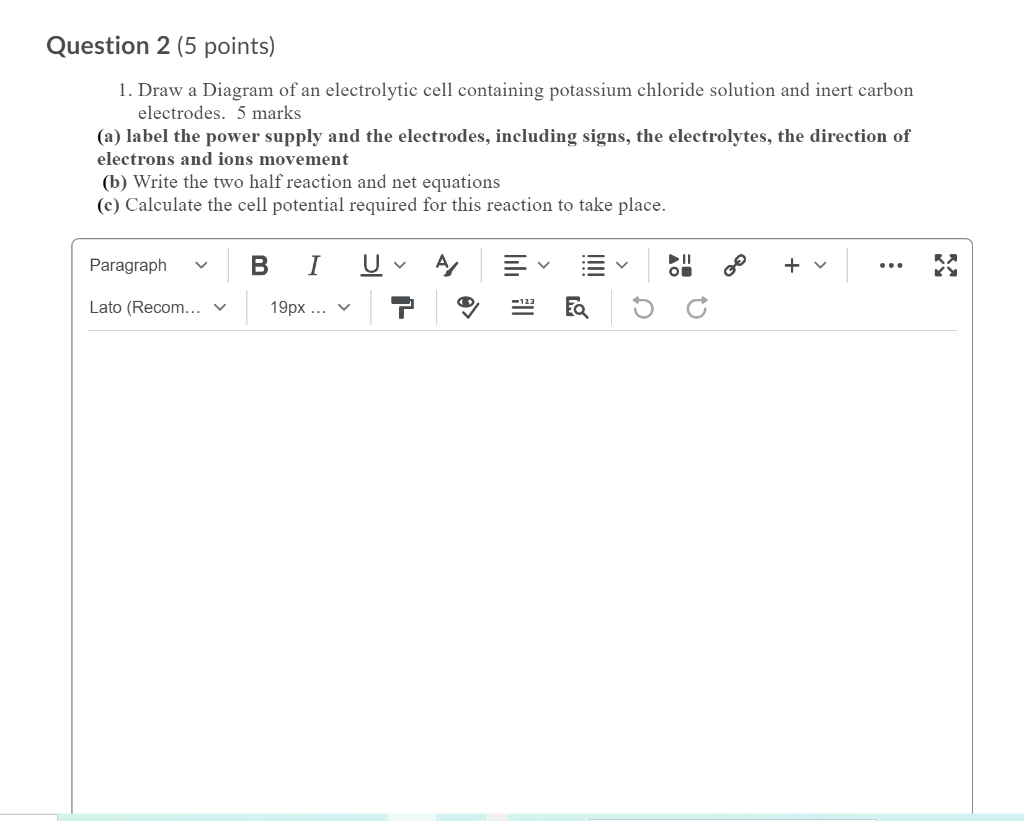
Task: Click bold text '(a) label the power supply'
Action: point(210,136)
